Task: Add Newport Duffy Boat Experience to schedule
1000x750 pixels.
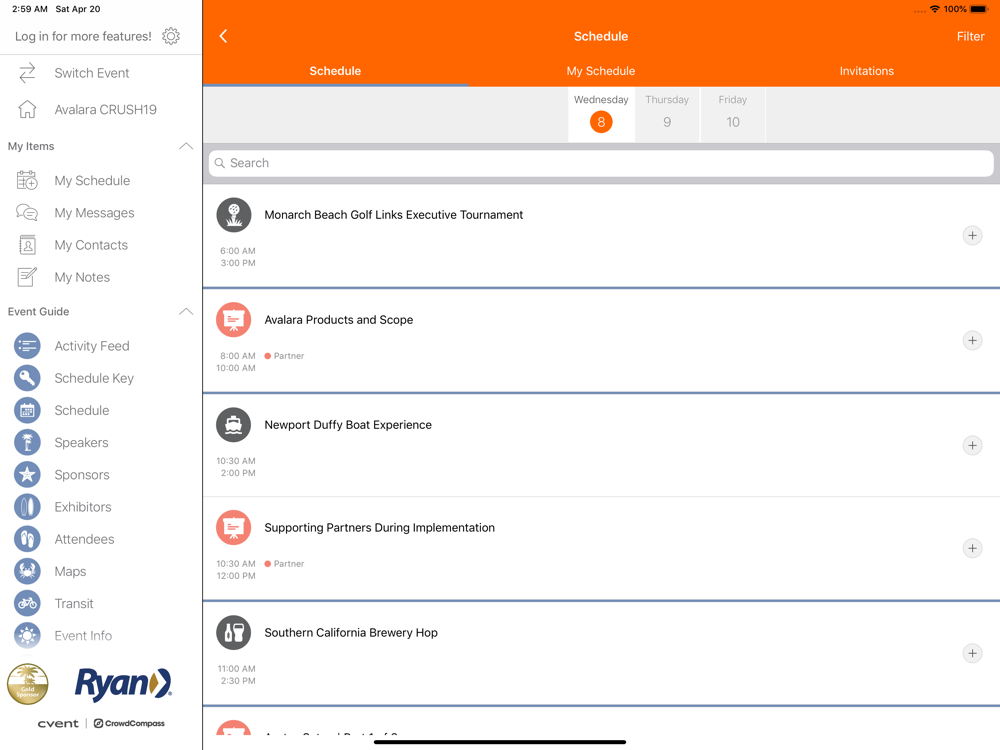Action: (972, 445)
